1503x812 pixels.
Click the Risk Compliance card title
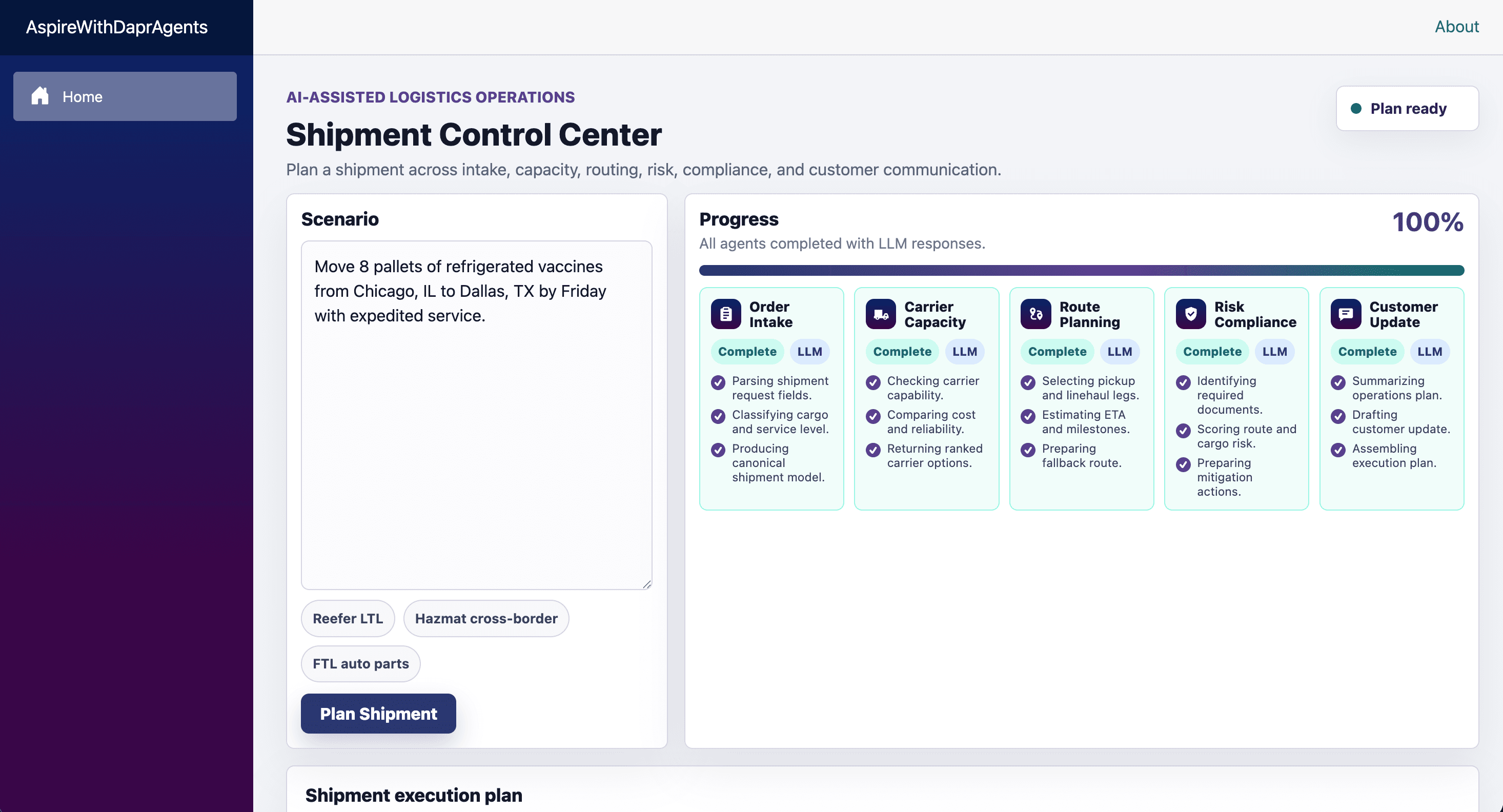pos(1255,314)
